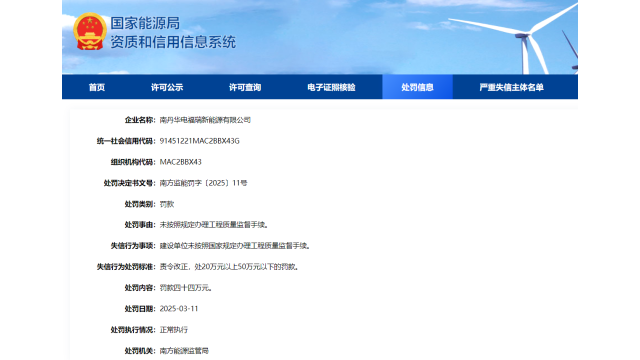
Task: Click the 处罚执行情况 label
Action: [133, 330]
